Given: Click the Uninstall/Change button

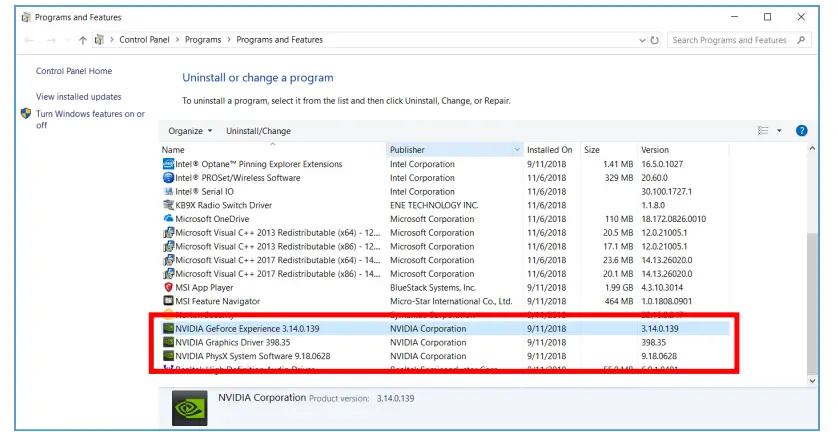Looking at the screenshot, I should 258,131.
